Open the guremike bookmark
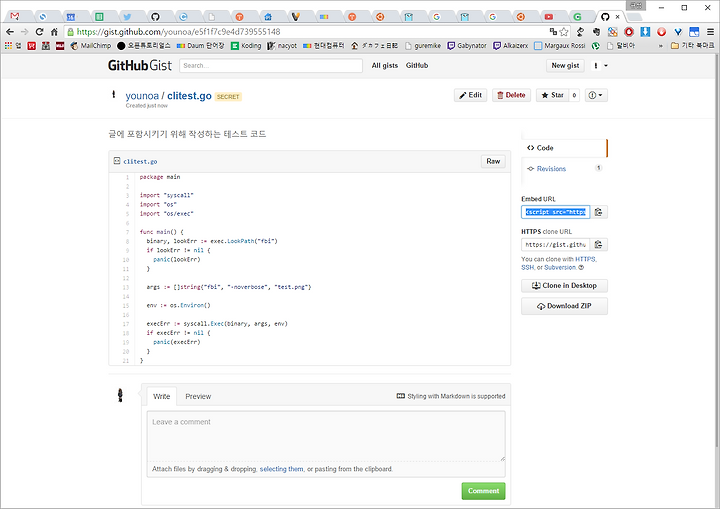This screenshot has width=720, height=509. (423, 45)
